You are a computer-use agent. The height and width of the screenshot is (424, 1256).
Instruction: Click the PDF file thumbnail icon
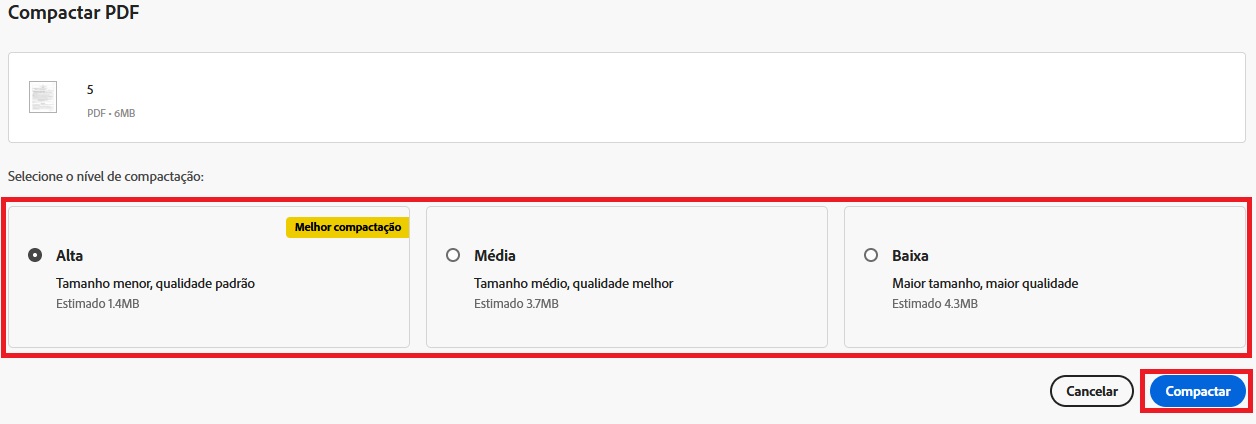point(43,97)
